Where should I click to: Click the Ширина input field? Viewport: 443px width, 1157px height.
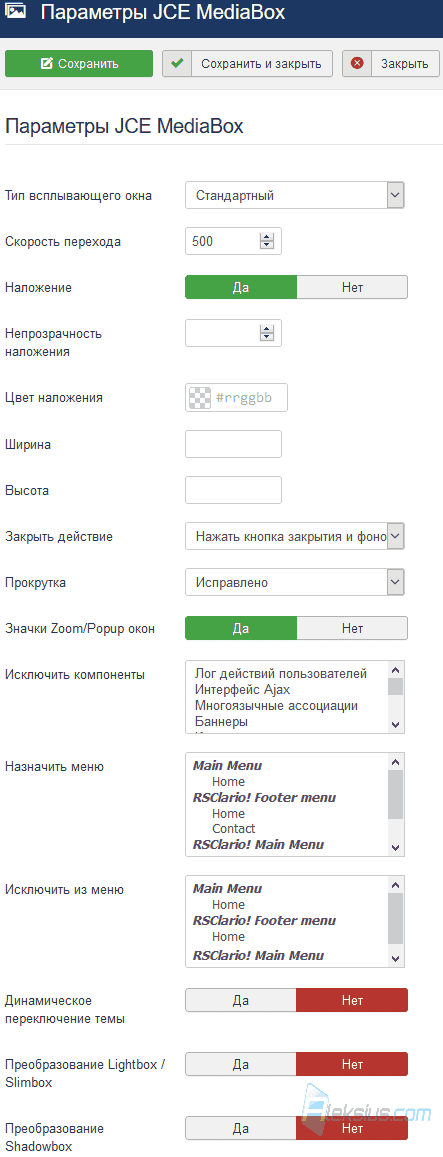point(233,444)
